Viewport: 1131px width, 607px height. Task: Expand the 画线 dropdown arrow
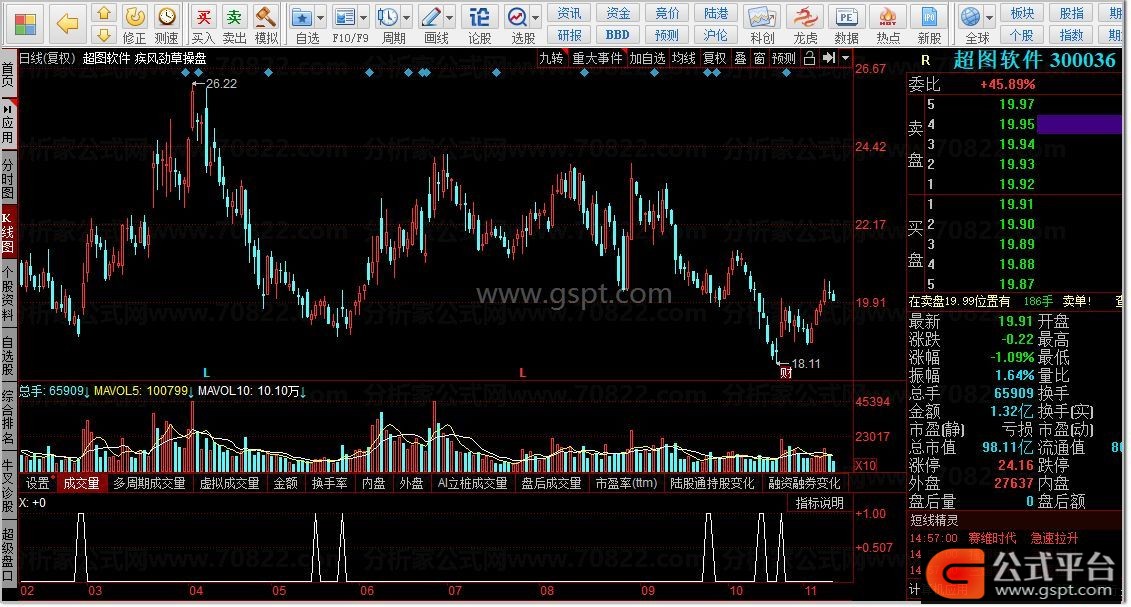coord(450,17)
